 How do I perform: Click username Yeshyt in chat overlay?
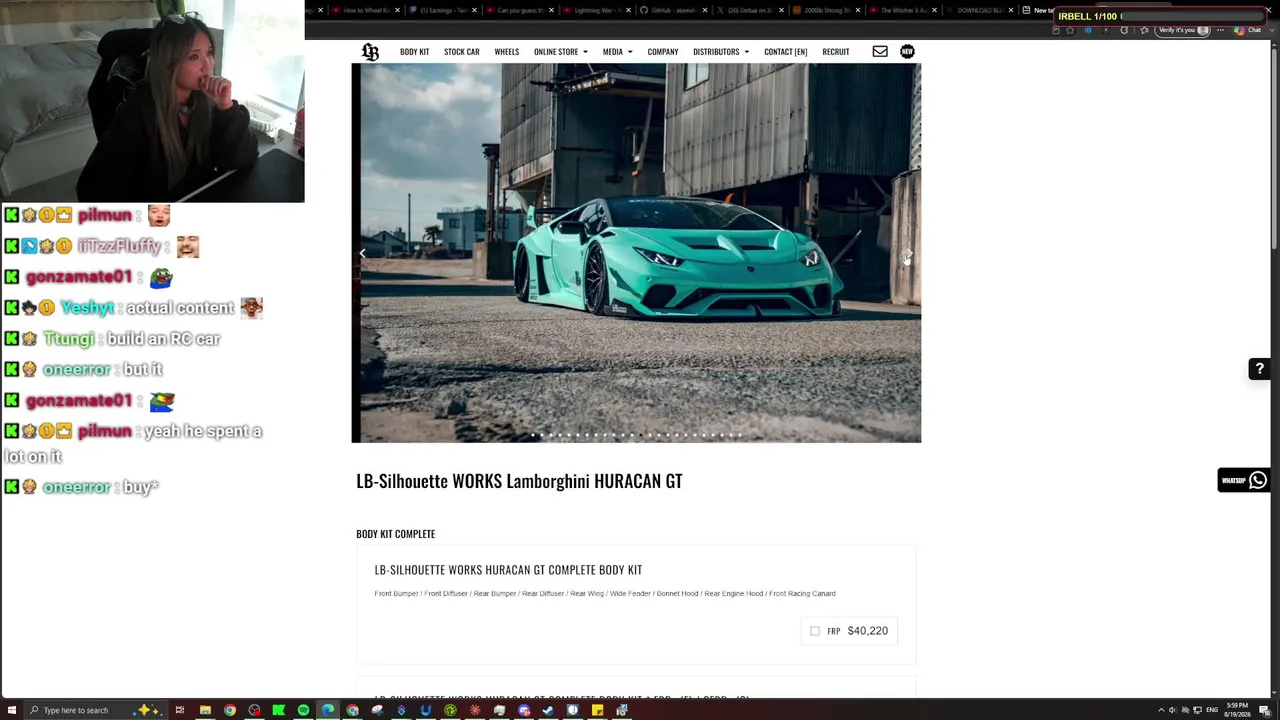click(x=88, y=308)
